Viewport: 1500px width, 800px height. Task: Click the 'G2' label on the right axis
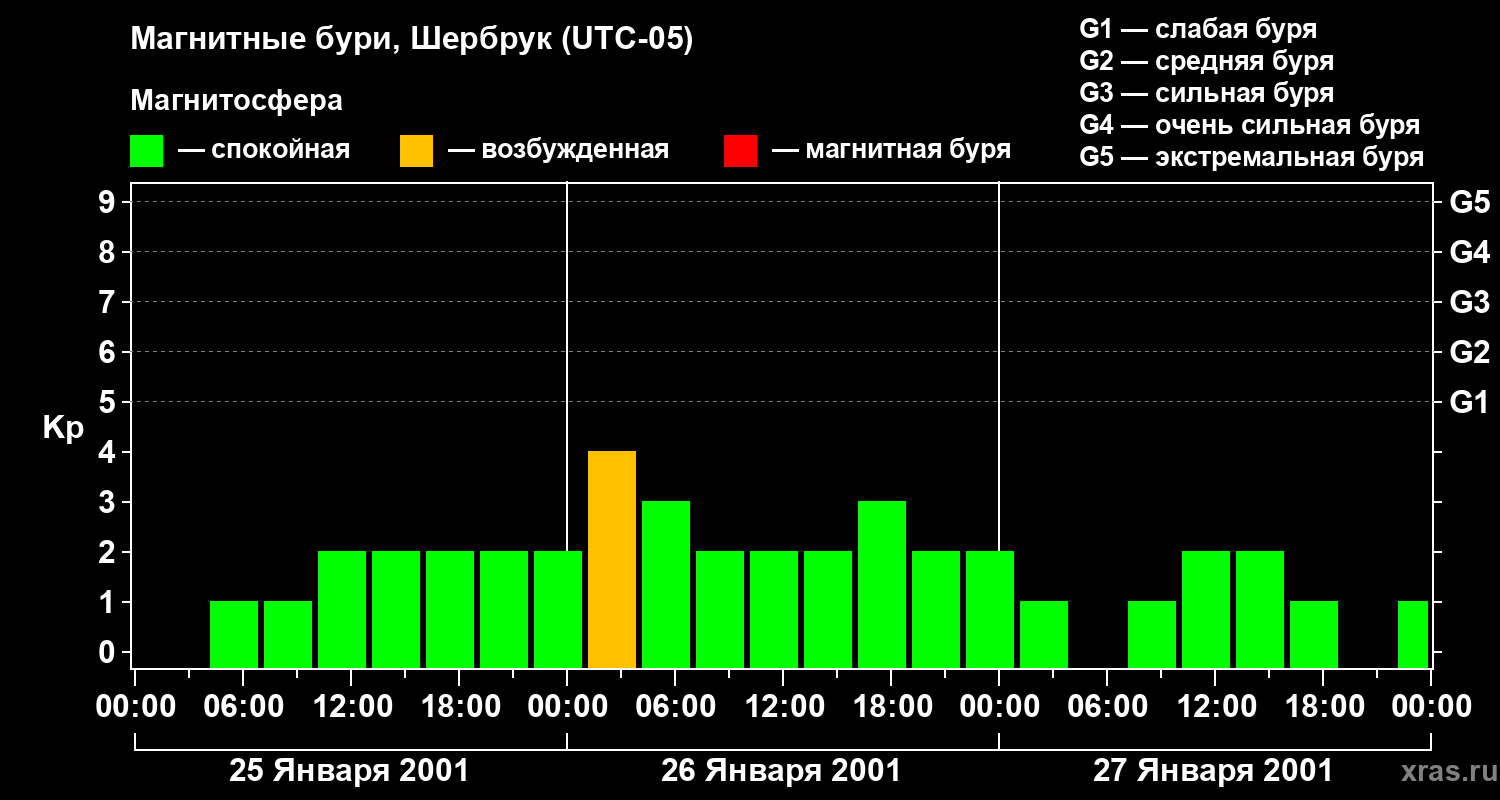point(1469,352)
